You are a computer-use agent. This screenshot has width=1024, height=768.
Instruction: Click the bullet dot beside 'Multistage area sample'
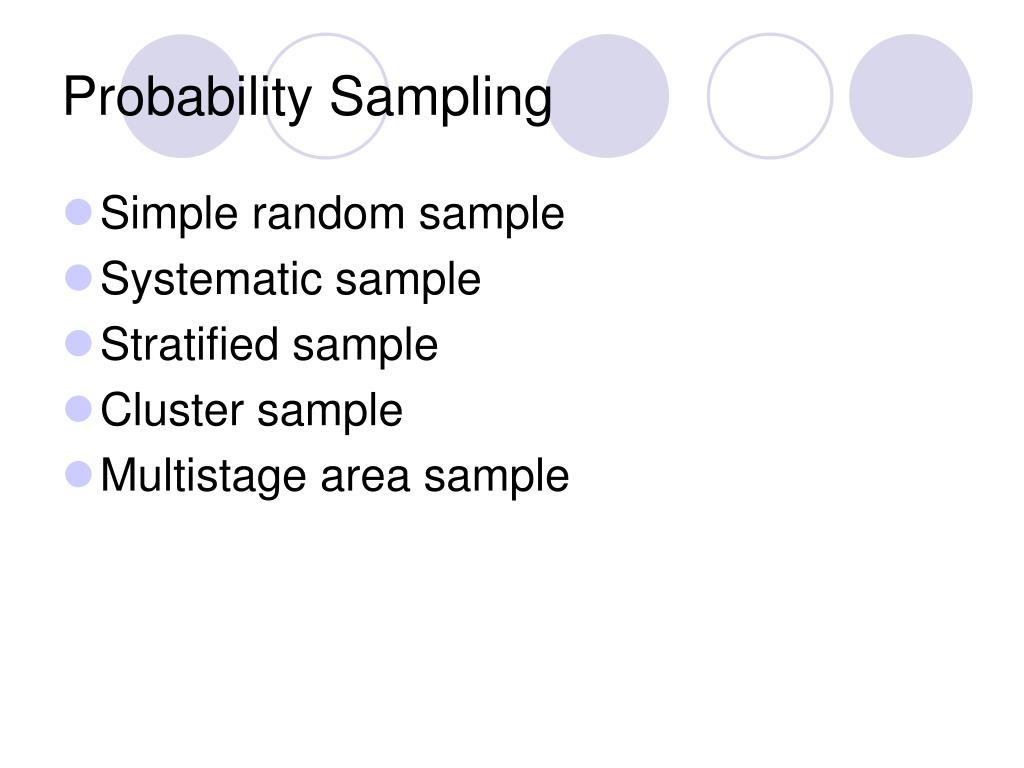coord(78,474)
